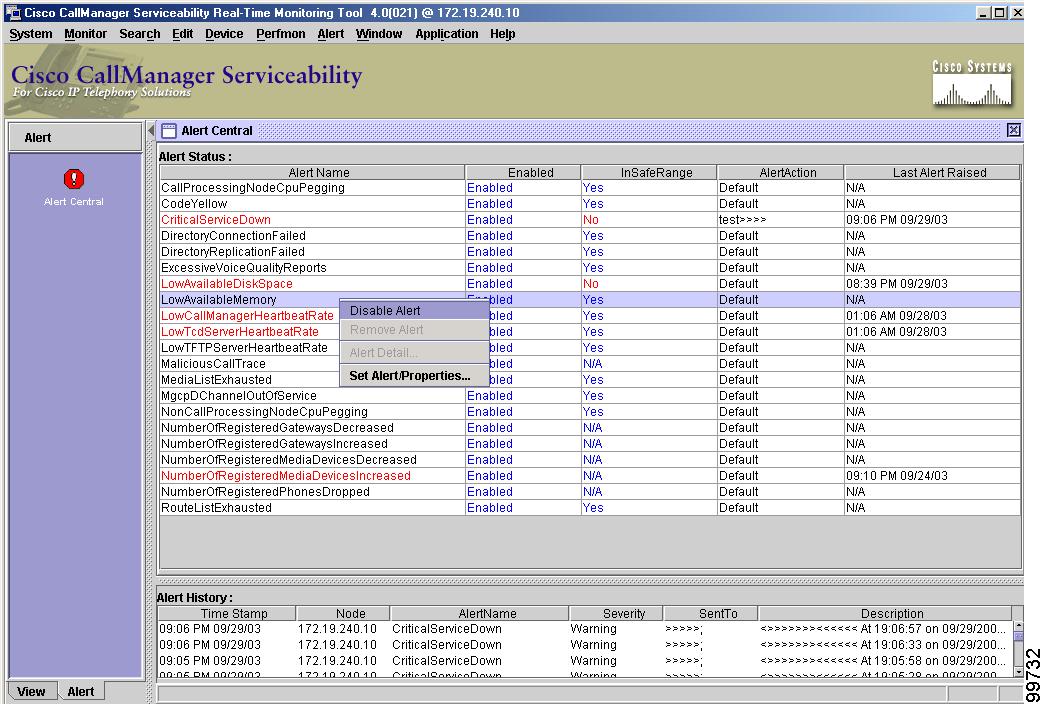Click the Cisco Systems logo

tap(971, 83)
